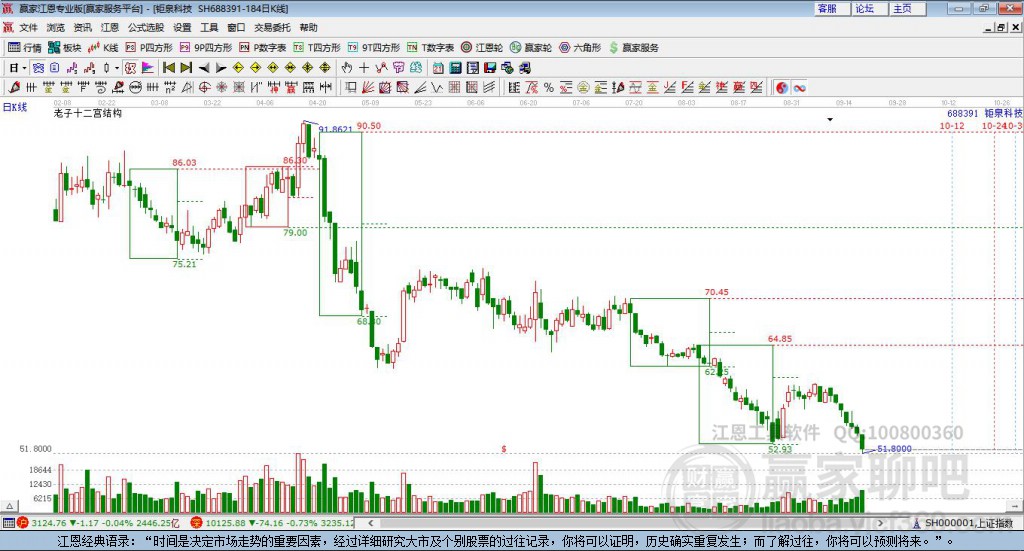Open the 江恩 menu

pos(110,27)
